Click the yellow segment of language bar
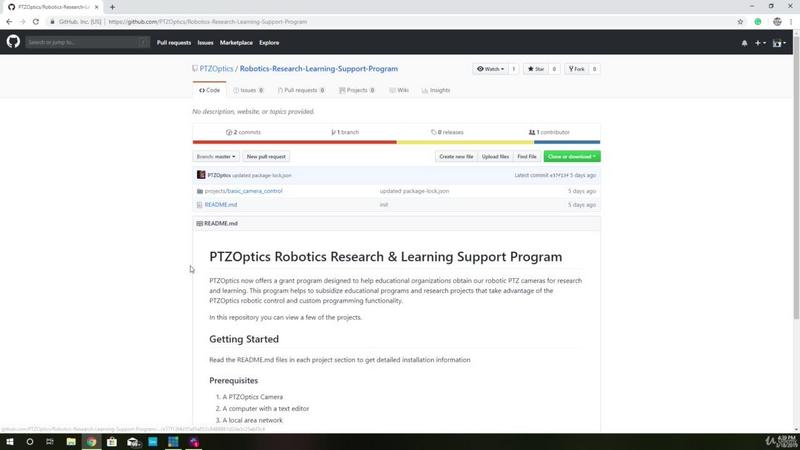 (465, 142)
